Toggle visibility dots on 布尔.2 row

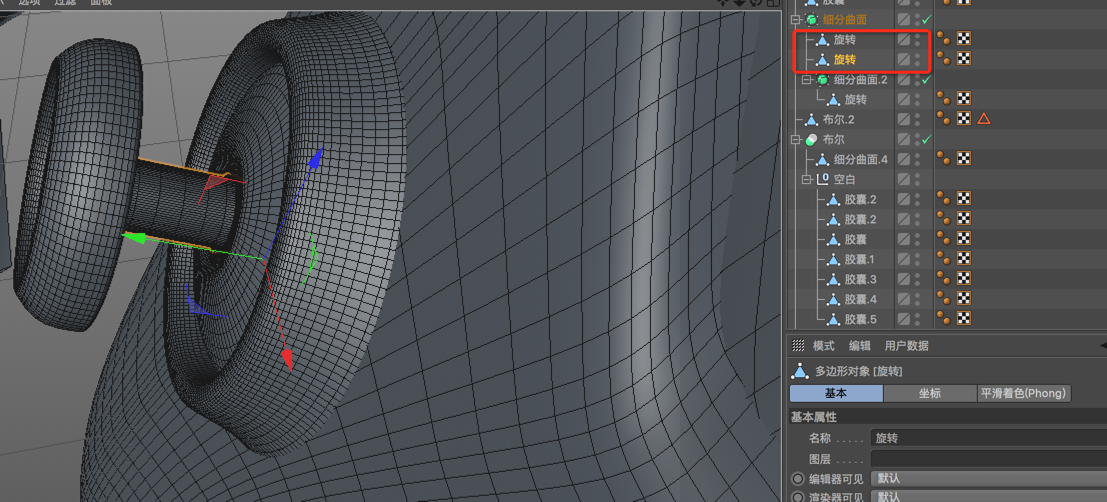[918, 119]
